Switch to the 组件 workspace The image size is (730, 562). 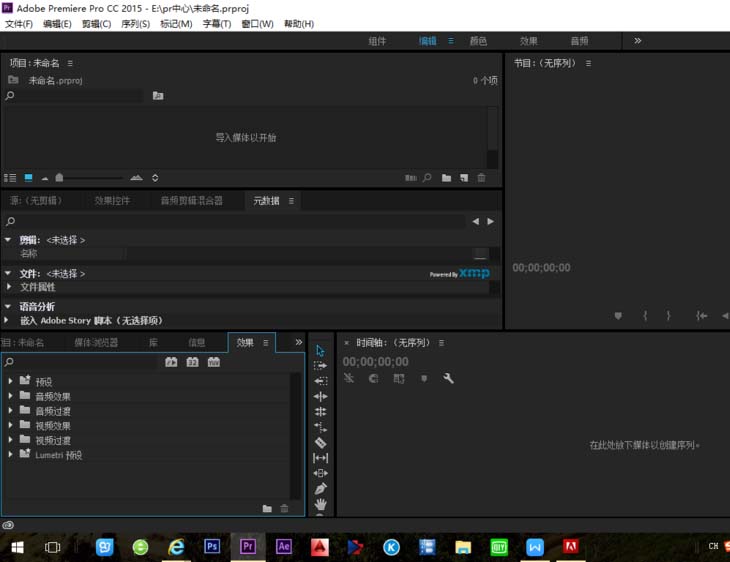(x=377, y=41)
